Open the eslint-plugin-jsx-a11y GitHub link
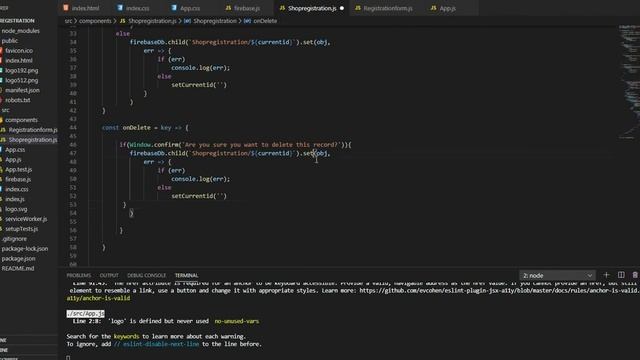This screenshot has width=640, height=360. pos(500,291)
